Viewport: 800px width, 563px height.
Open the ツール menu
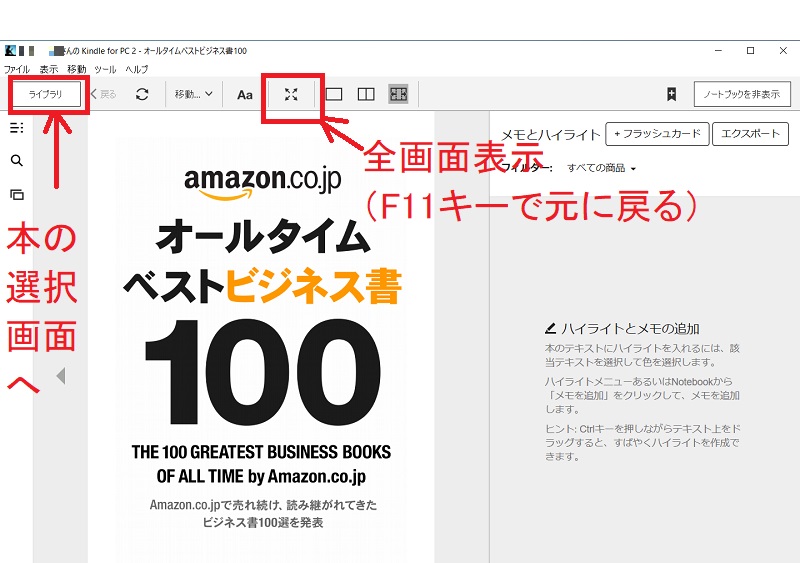(106, 69)
